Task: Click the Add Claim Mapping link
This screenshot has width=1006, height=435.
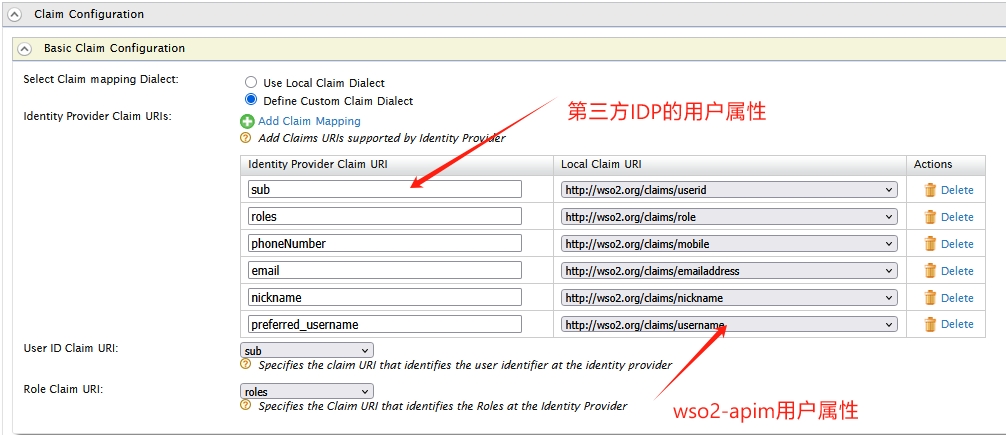Action: click(x=309, y=121)
